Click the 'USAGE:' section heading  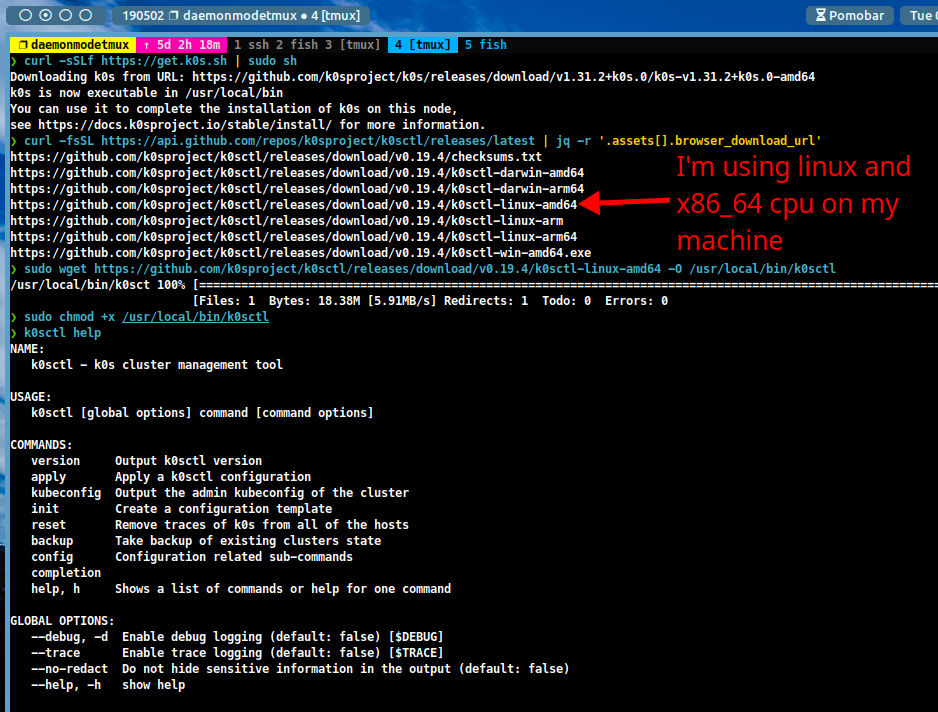coord(31,397)
